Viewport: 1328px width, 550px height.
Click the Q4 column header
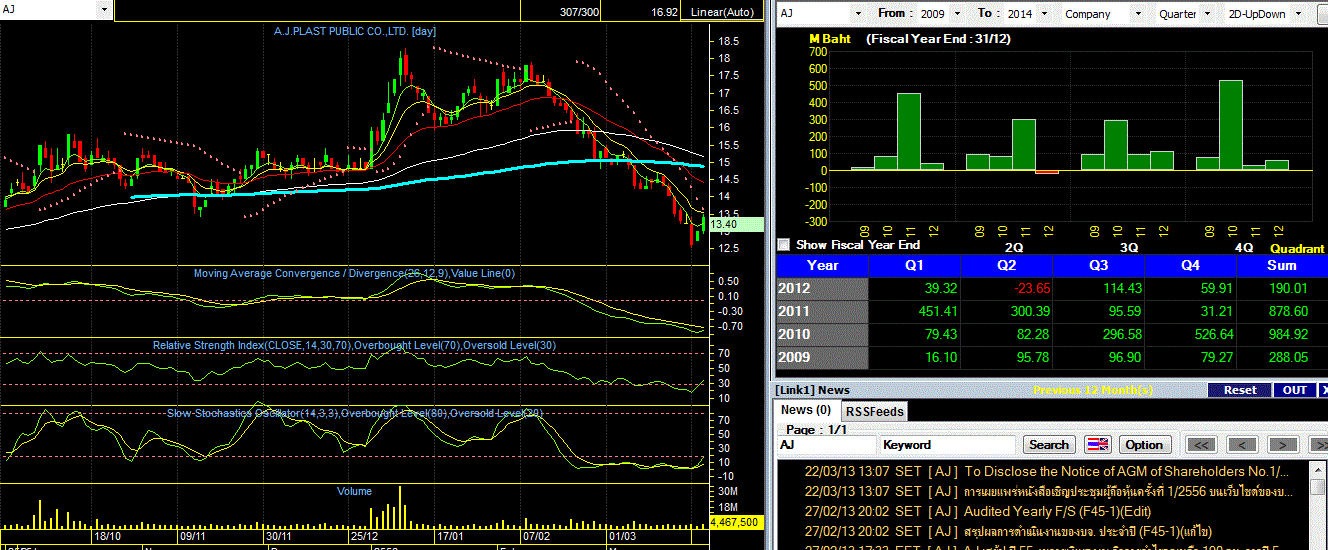coord(1190,266)
